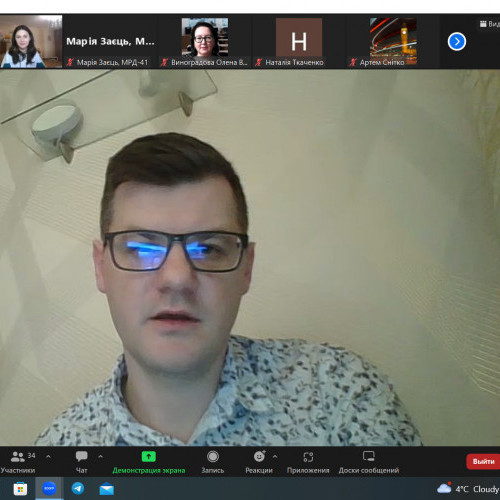The width and height of the screenshot is (500, 500).
Task: Expand reactions options chevron
Action: [x=275, y=456]
